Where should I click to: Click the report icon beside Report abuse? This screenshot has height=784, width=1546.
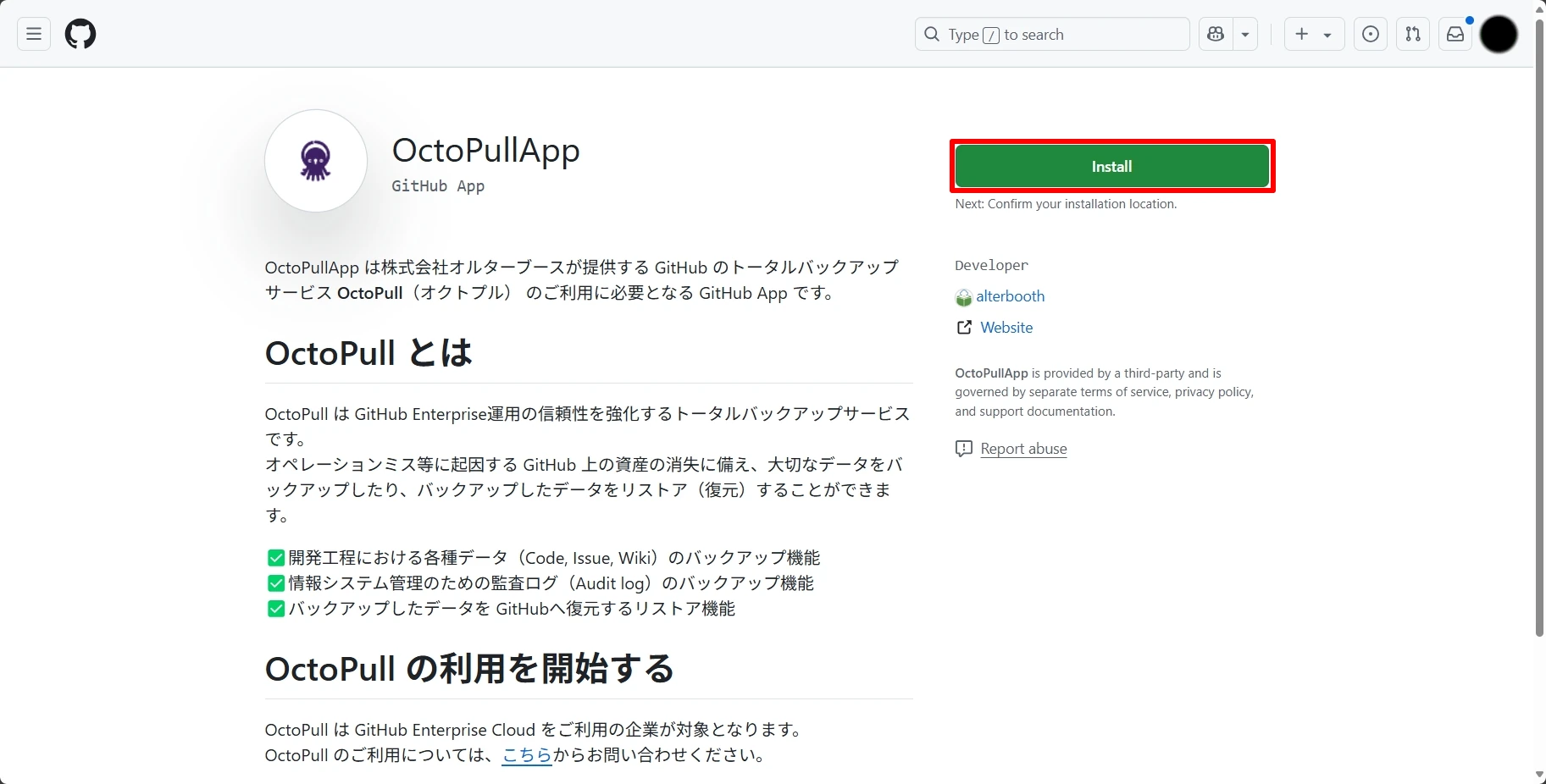(964, 449)
